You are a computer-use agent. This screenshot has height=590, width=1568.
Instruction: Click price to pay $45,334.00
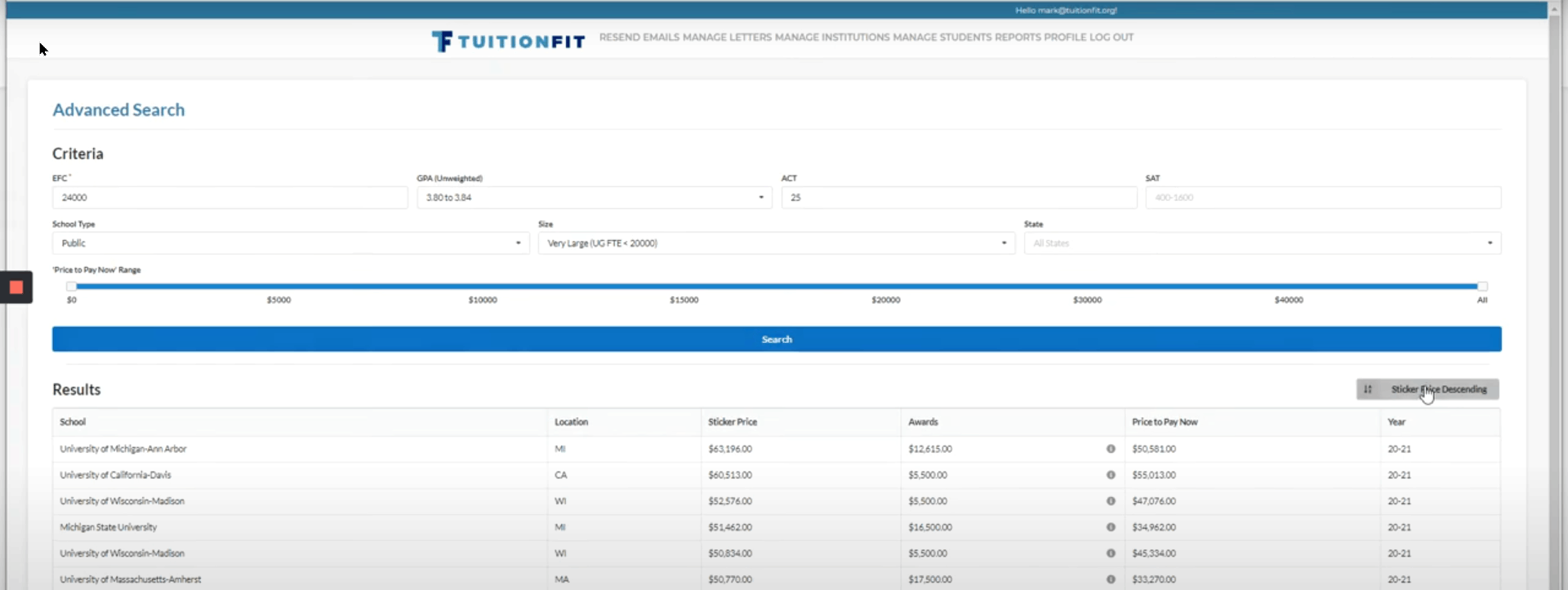[x=1154, y=553]
